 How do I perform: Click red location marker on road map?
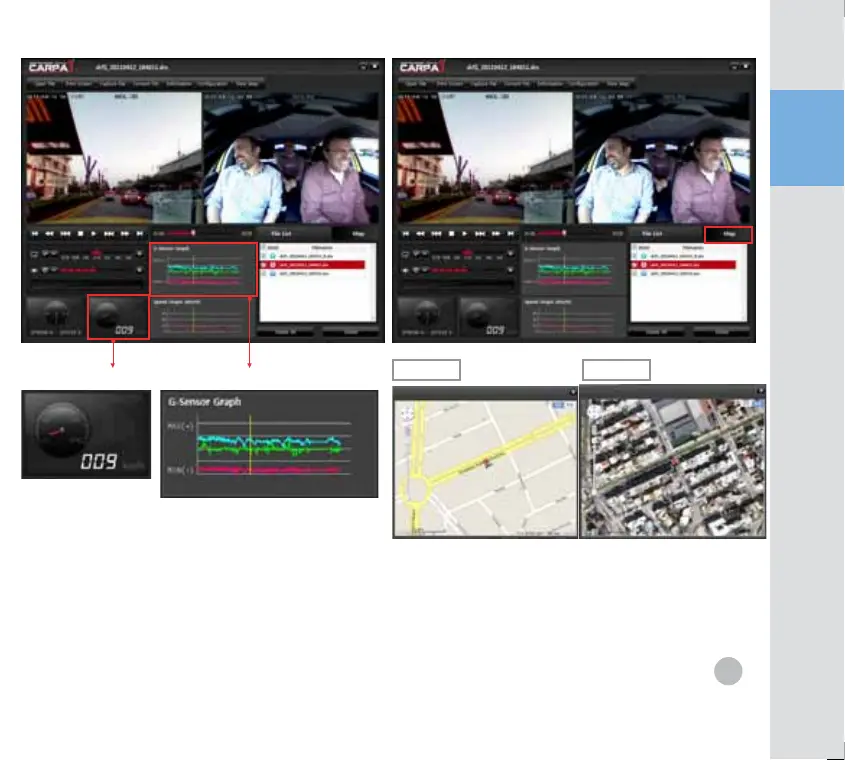point(488,463)
